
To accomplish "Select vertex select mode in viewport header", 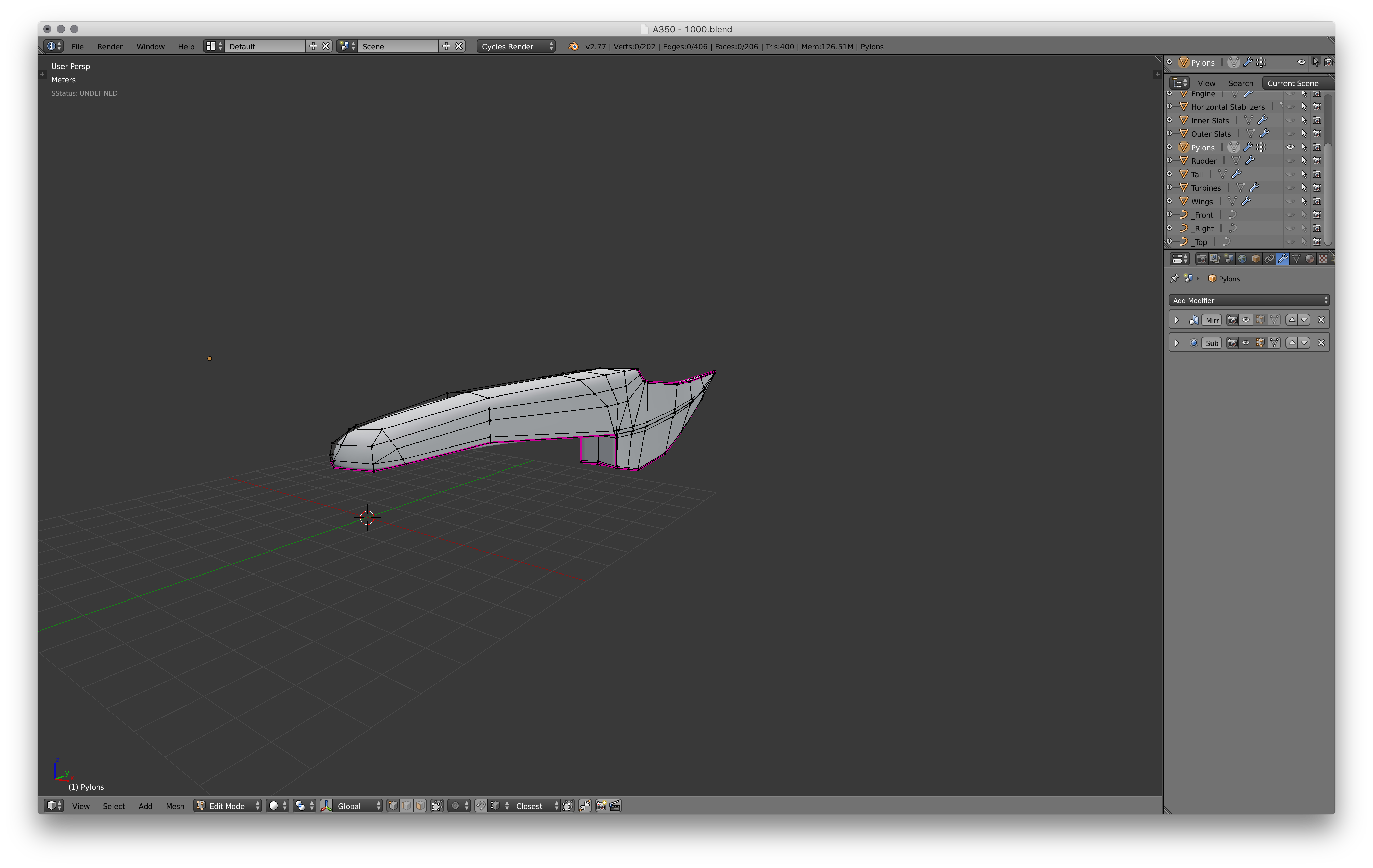I will click(x=393, y=805).
